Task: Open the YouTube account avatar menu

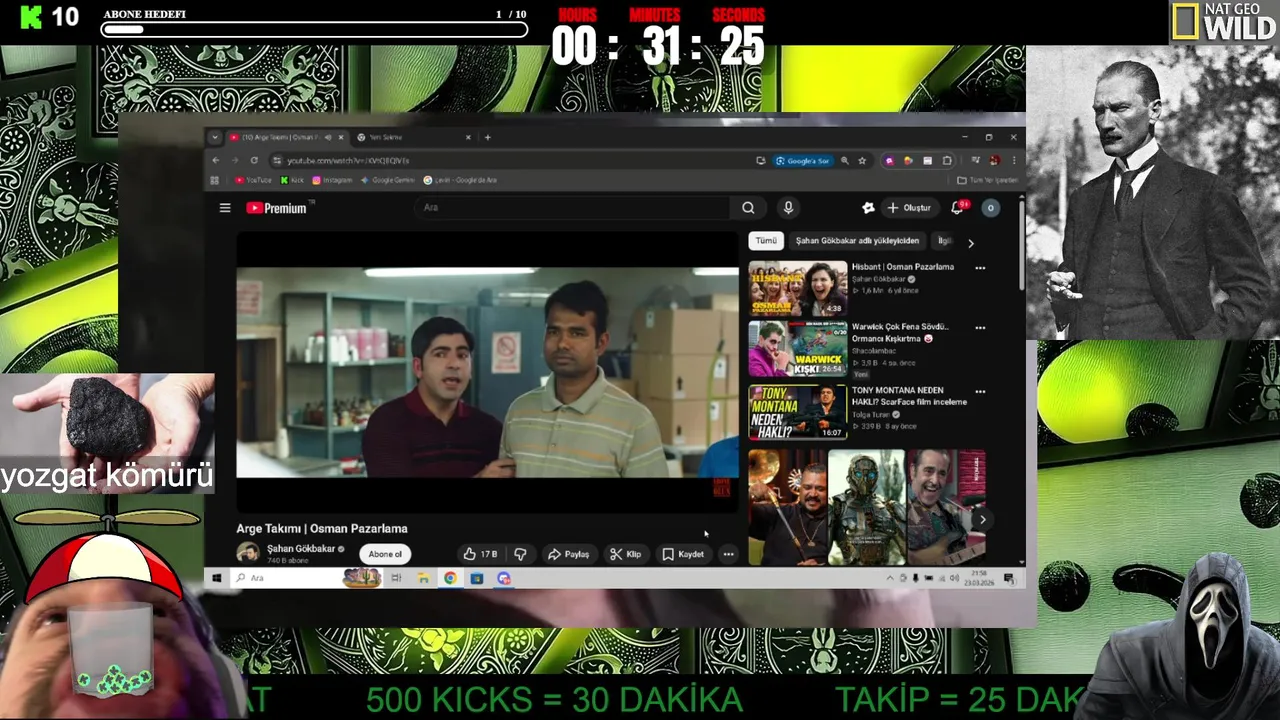Action: click(990, 208)
